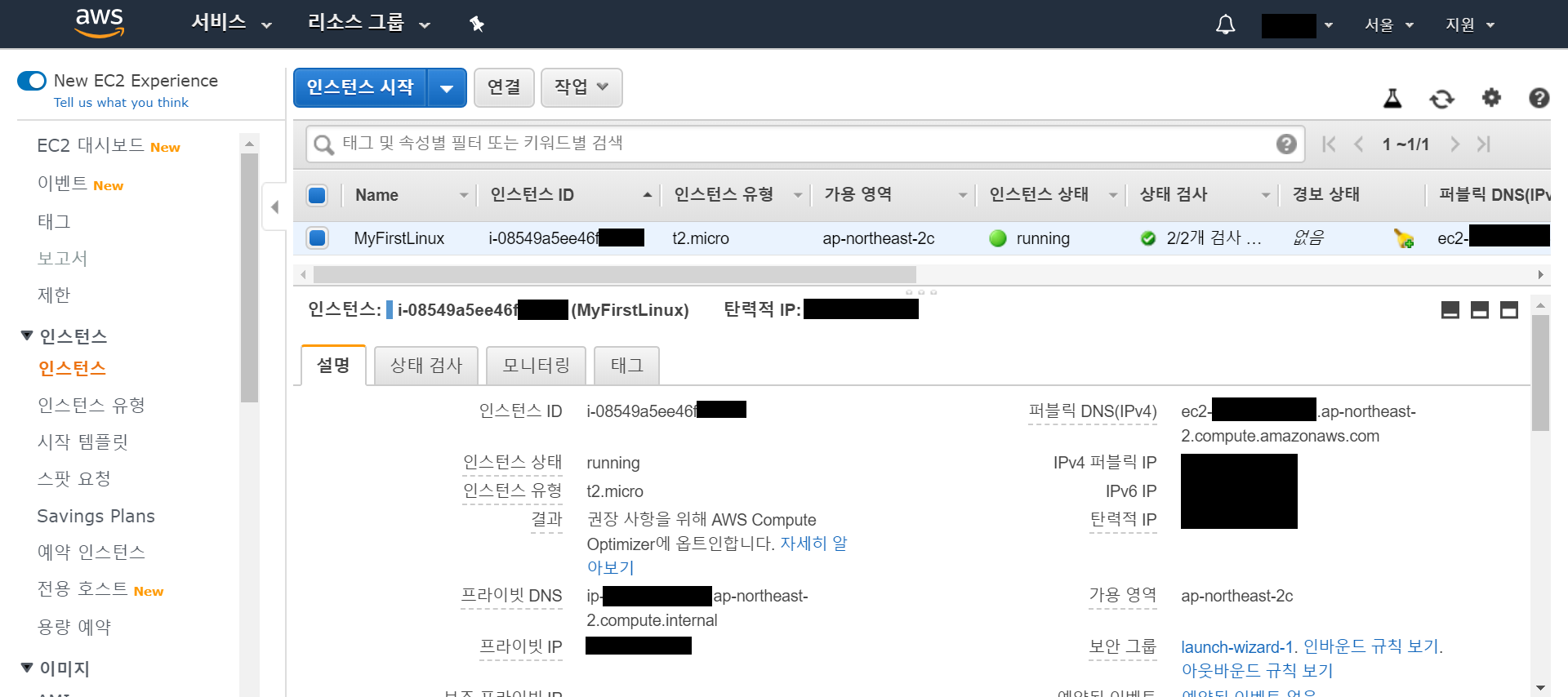Collapse the 인스턴스 section in the sidebar

[27, 335]
